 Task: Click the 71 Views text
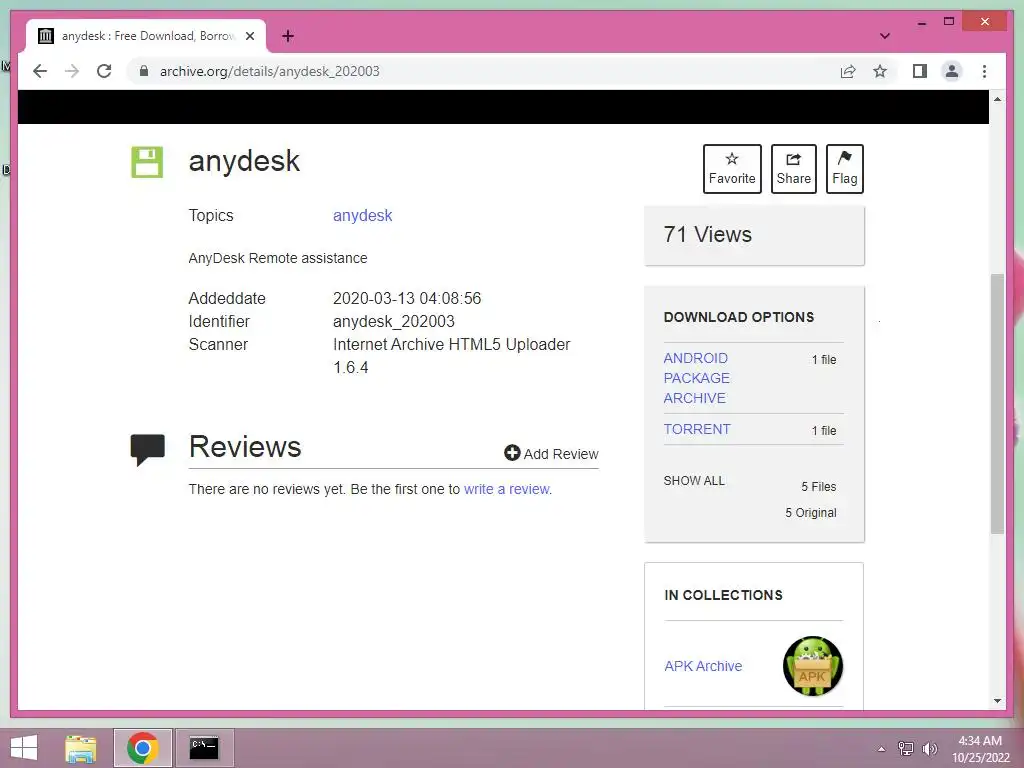click(x=707, y=234)
